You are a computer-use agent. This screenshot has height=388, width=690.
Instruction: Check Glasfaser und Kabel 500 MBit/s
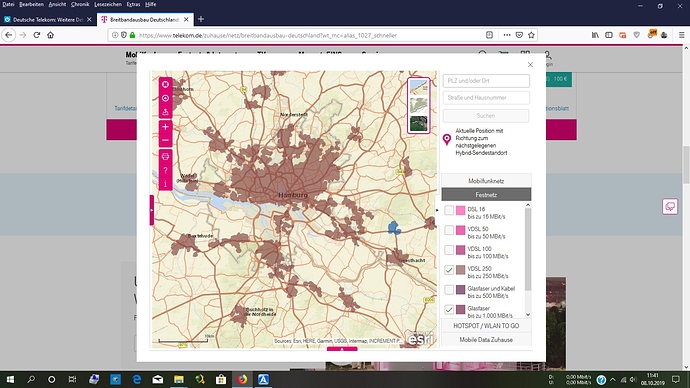(x=449, y=289)
